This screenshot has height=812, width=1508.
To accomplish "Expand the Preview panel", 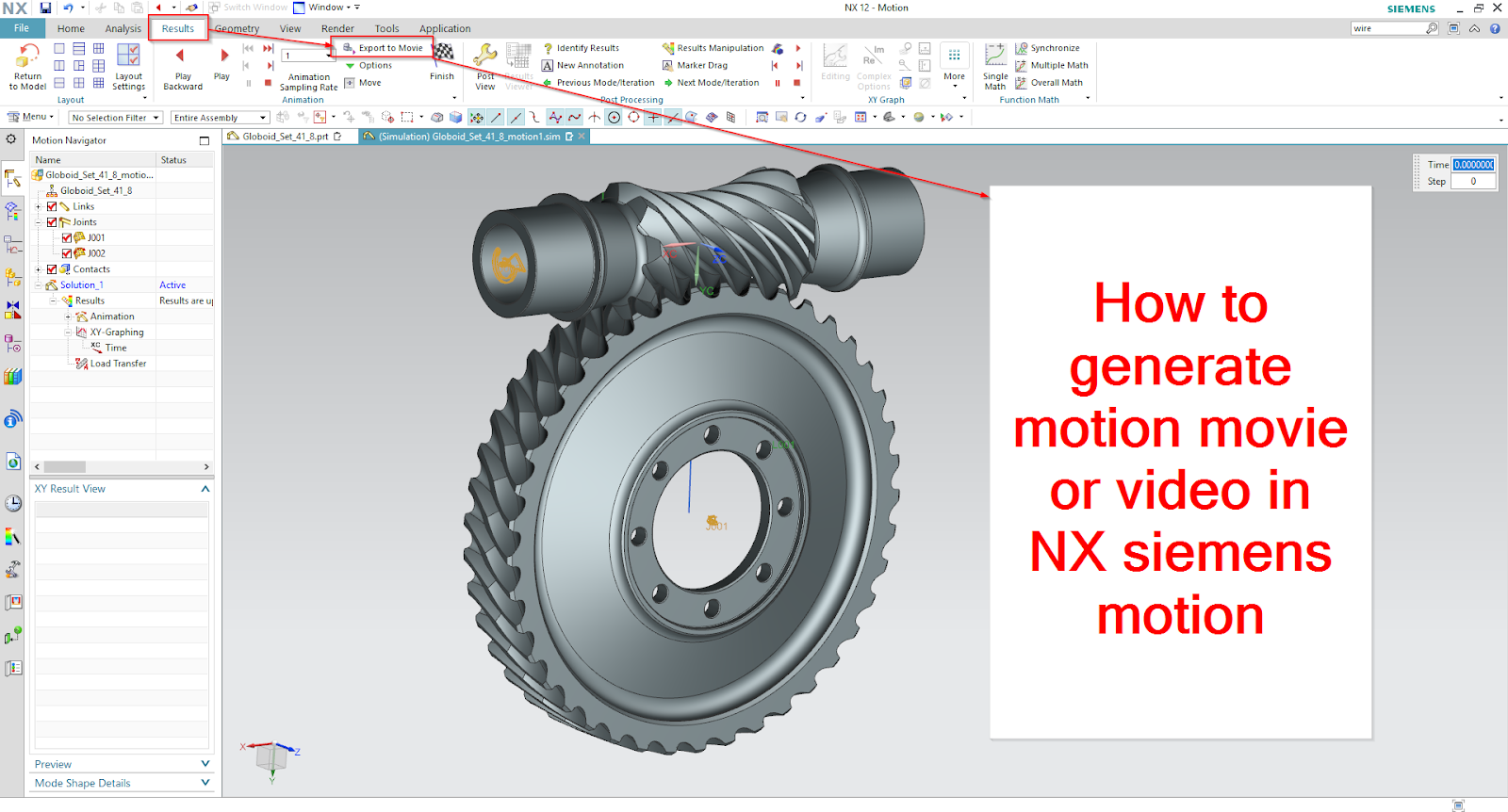I will coord(205,764).
